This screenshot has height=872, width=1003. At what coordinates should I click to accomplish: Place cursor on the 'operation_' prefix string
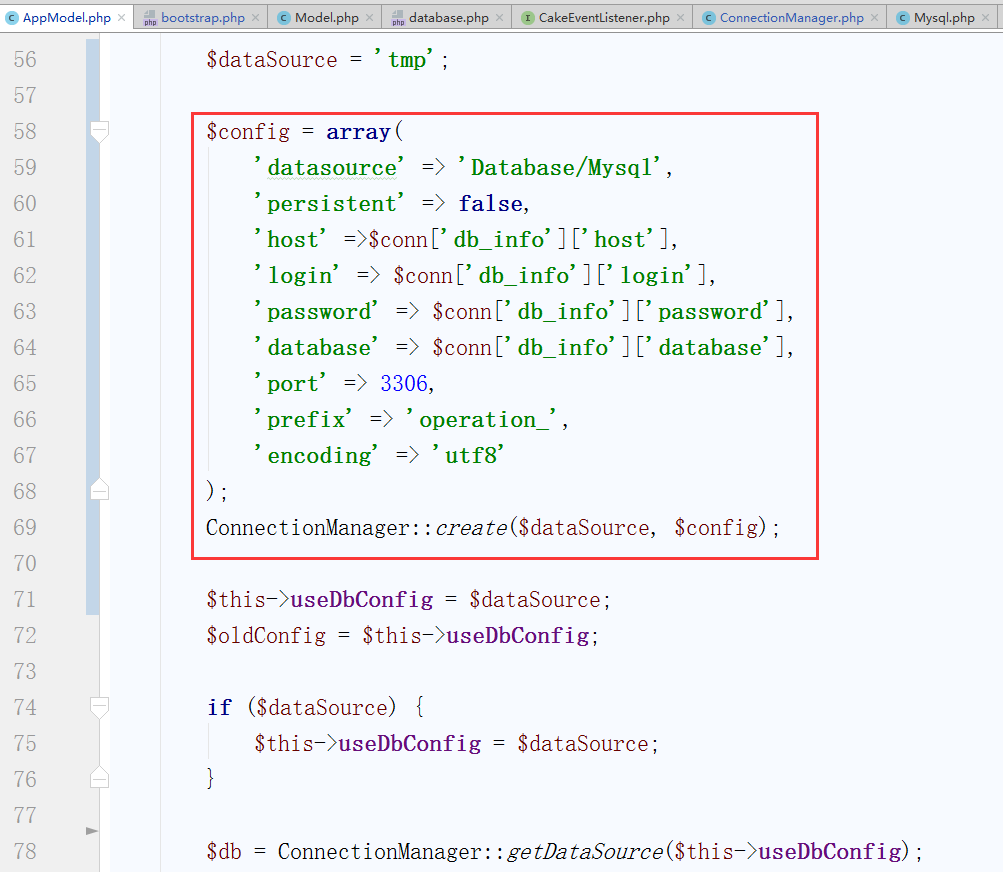485,420
